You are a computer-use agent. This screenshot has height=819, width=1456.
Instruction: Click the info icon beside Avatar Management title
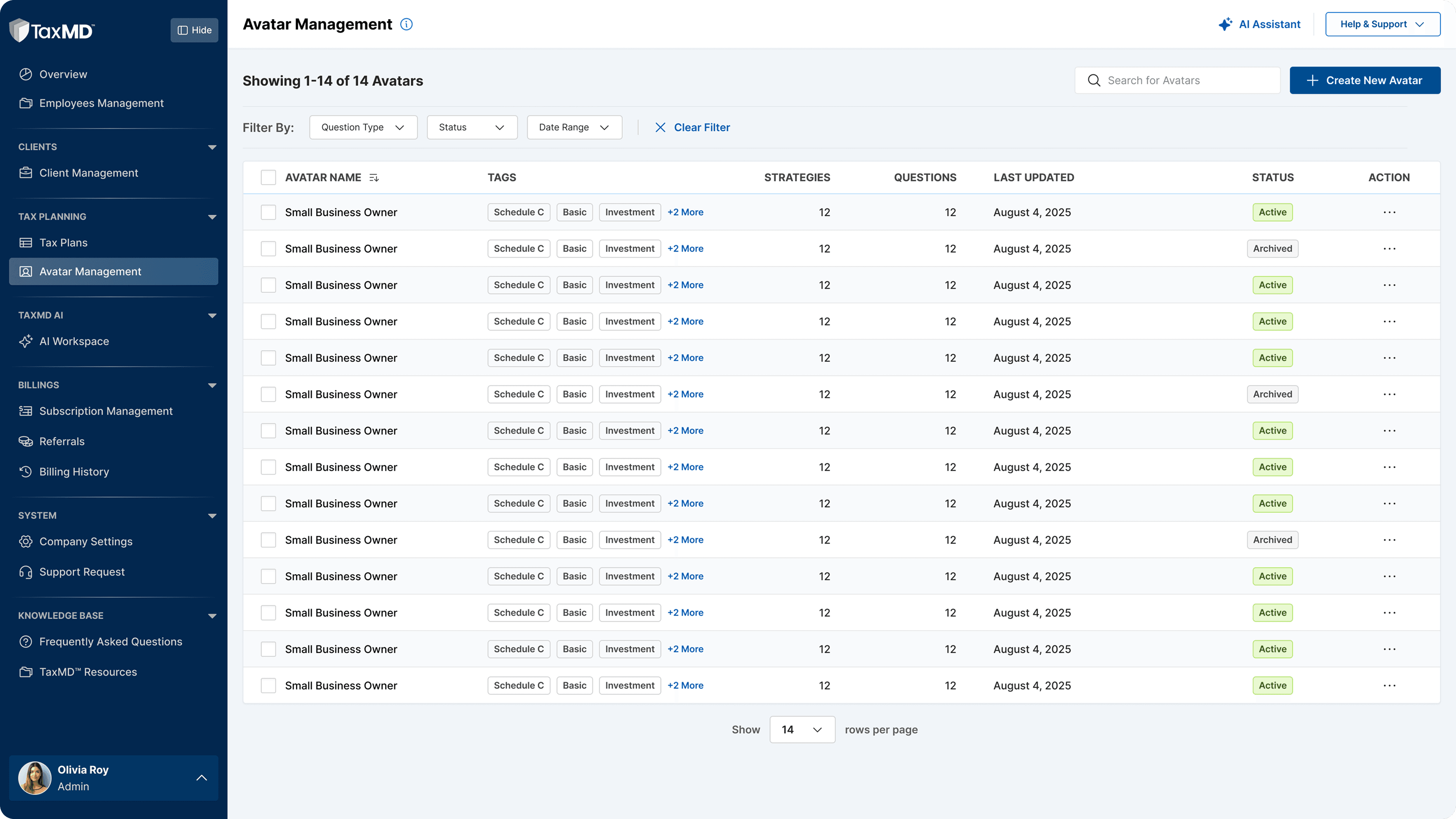tap(407, 24)
